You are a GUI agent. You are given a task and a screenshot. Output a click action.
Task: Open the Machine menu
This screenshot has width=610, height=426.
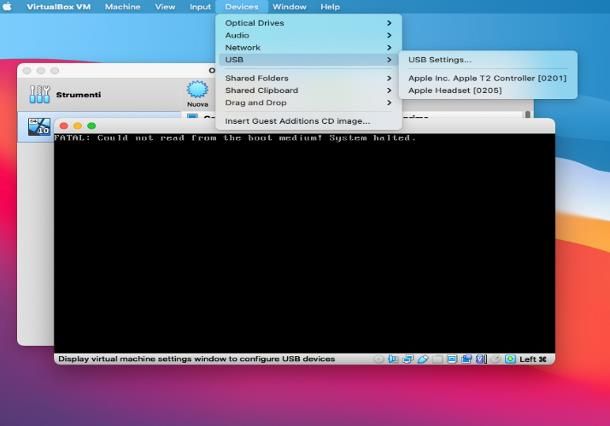point(123,7)
